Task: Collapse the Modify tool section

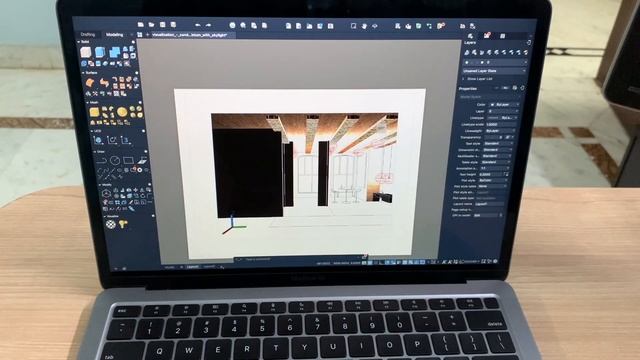Action: pyautogui.click(x=100, y=184)
